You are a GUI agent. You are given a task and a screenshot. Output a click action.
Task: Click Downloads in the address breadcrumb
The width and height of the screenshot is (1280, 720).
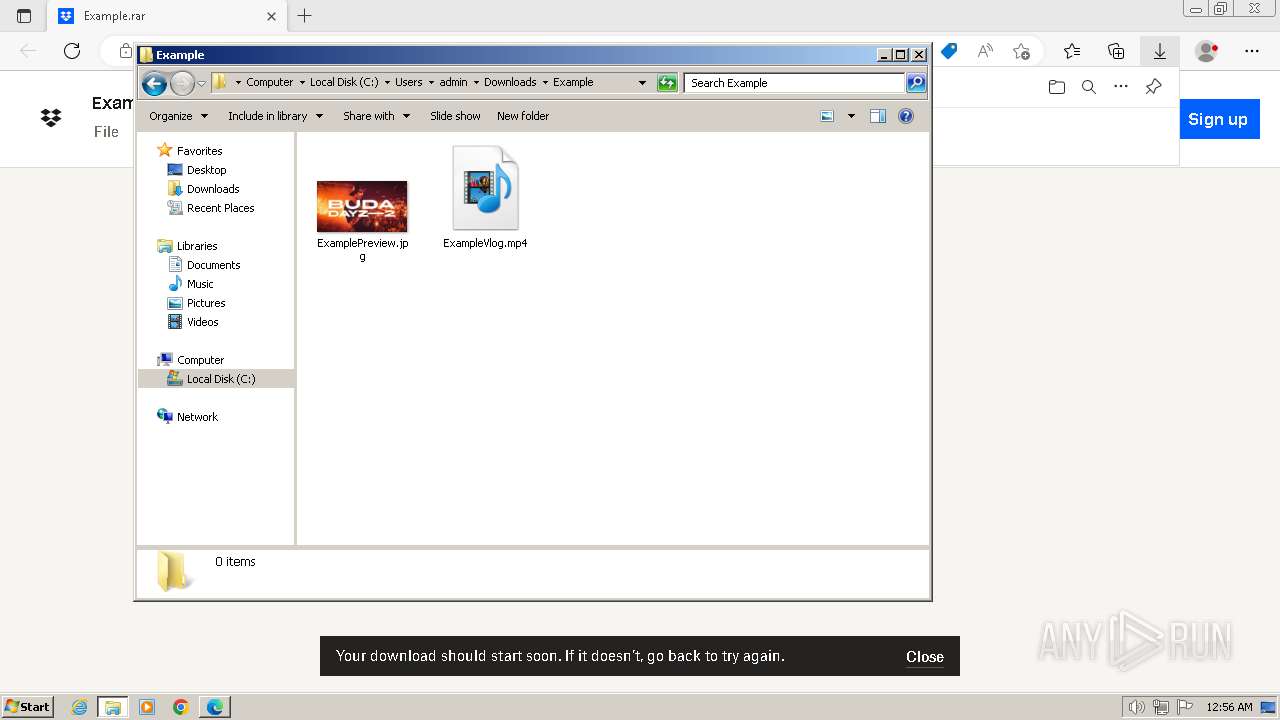510,83
